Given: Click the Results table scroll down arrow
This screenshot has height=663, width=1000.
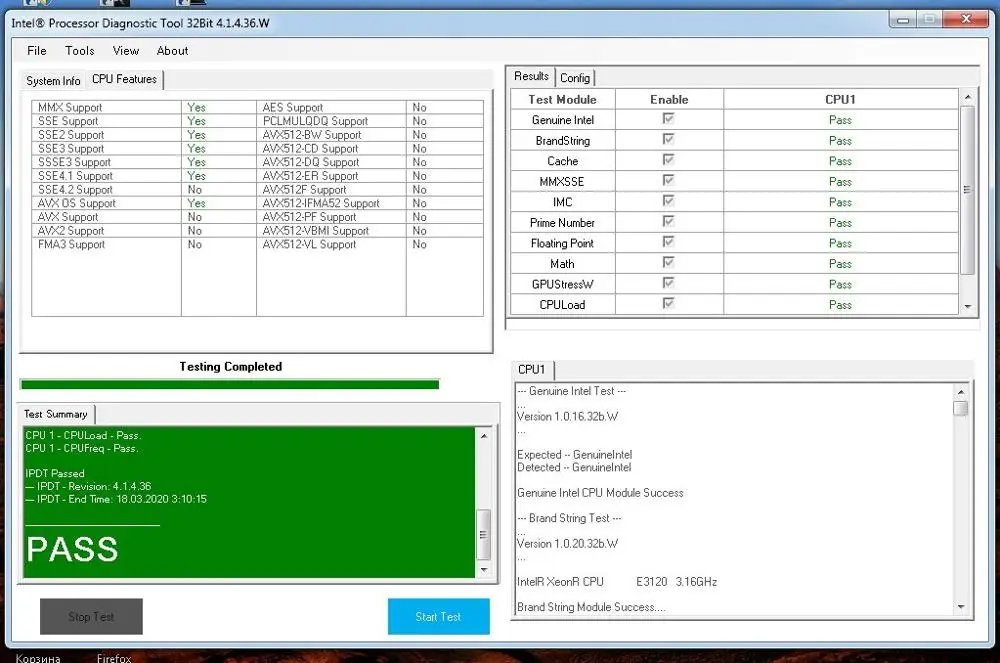Looking at the screenshot, I should 967,307.
